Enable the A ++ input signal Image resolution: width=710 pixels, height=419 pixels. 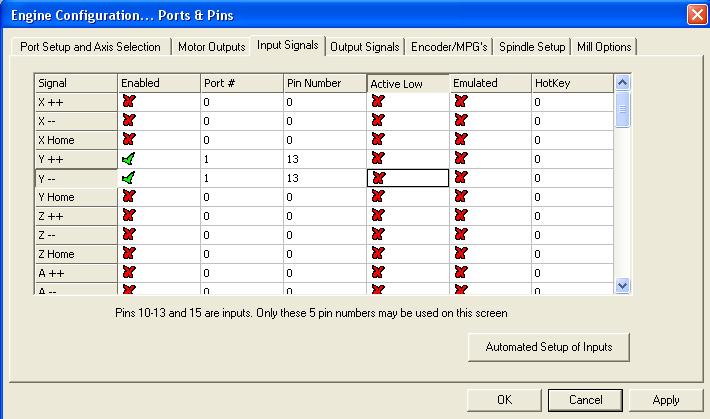coord(127,272)
